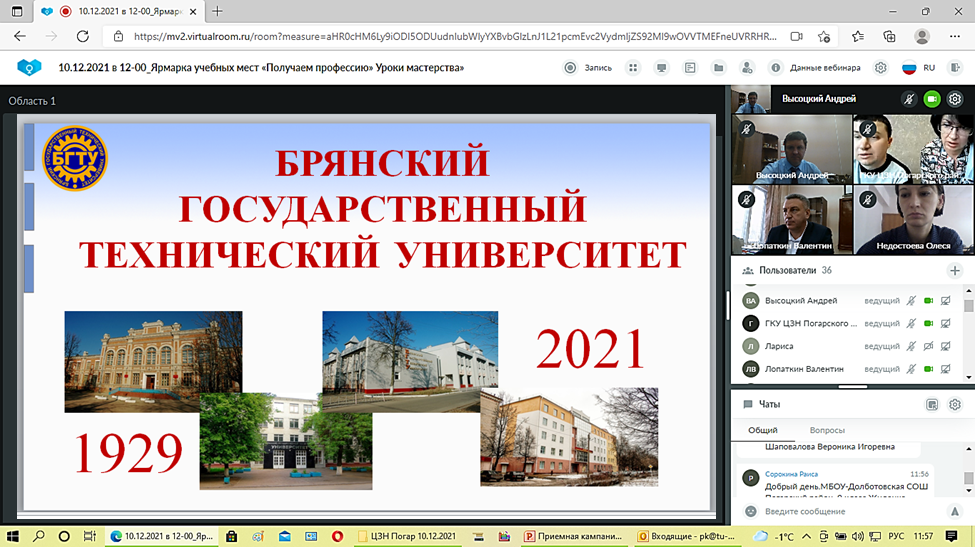
Task: Click РУС keyboard language in system tray
Action: [x=896, y=536]
